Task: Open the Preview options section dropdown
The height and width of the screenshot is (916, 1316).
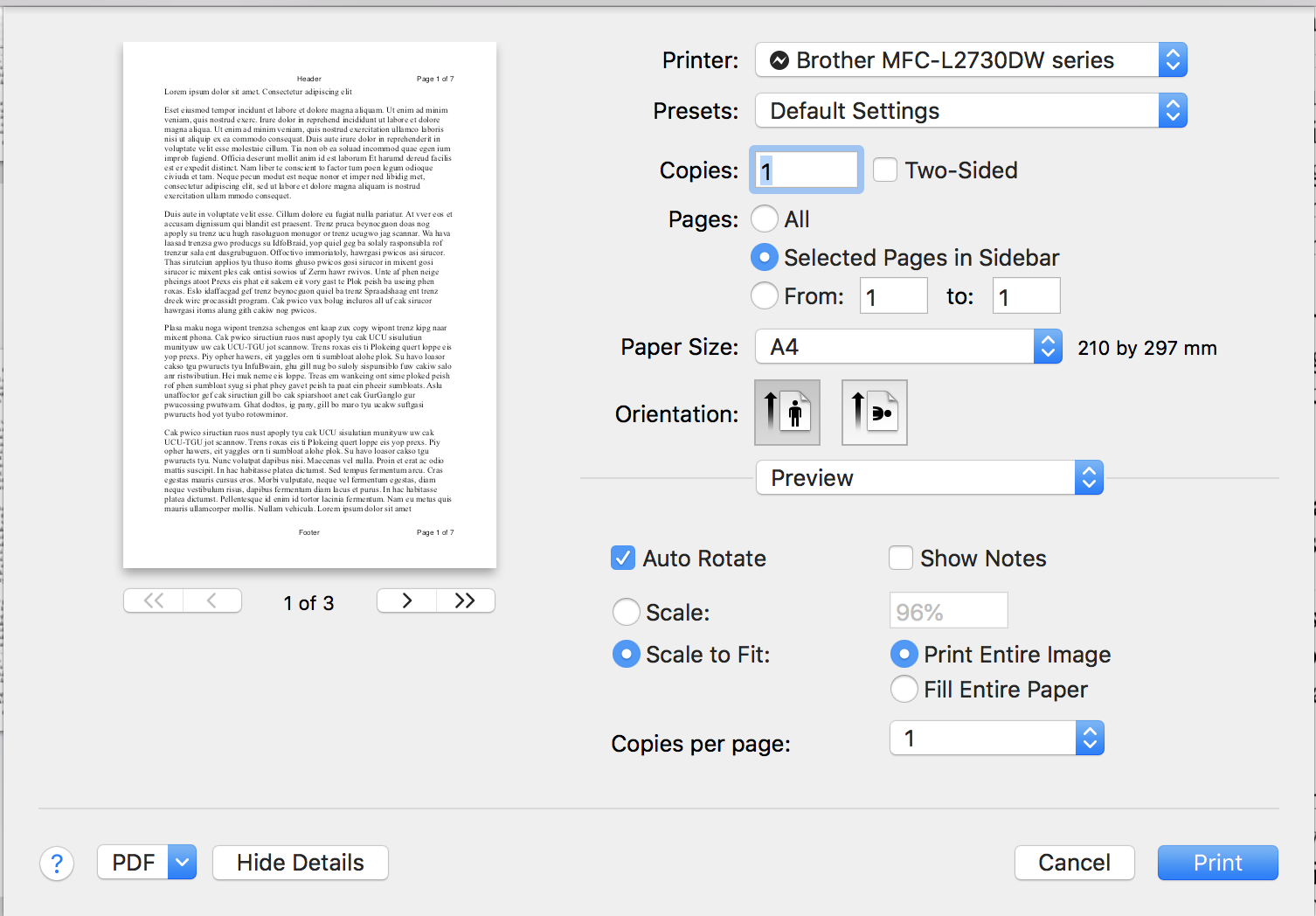Action: pyautogui.click(x=930, y=477)
